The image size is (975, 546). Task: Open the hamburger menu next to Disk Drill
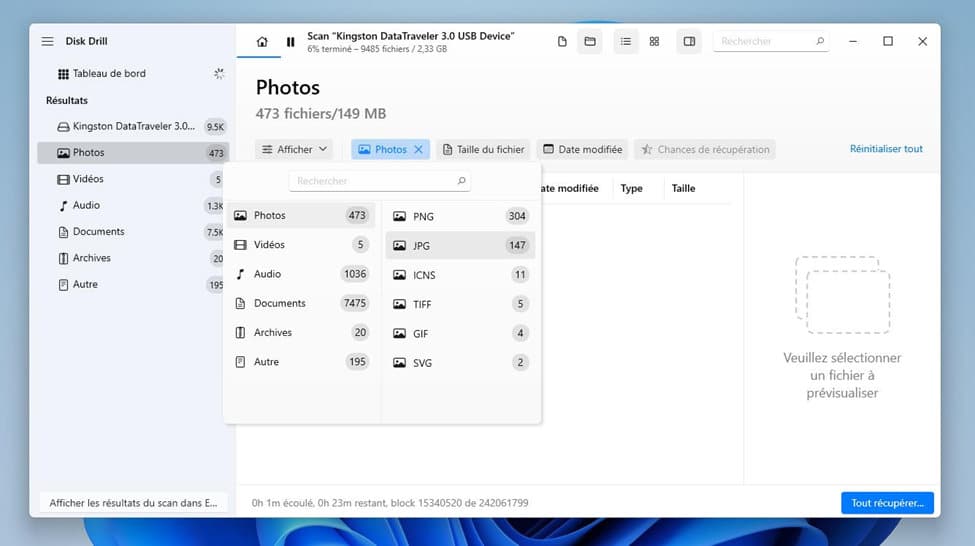click(47, 41)
